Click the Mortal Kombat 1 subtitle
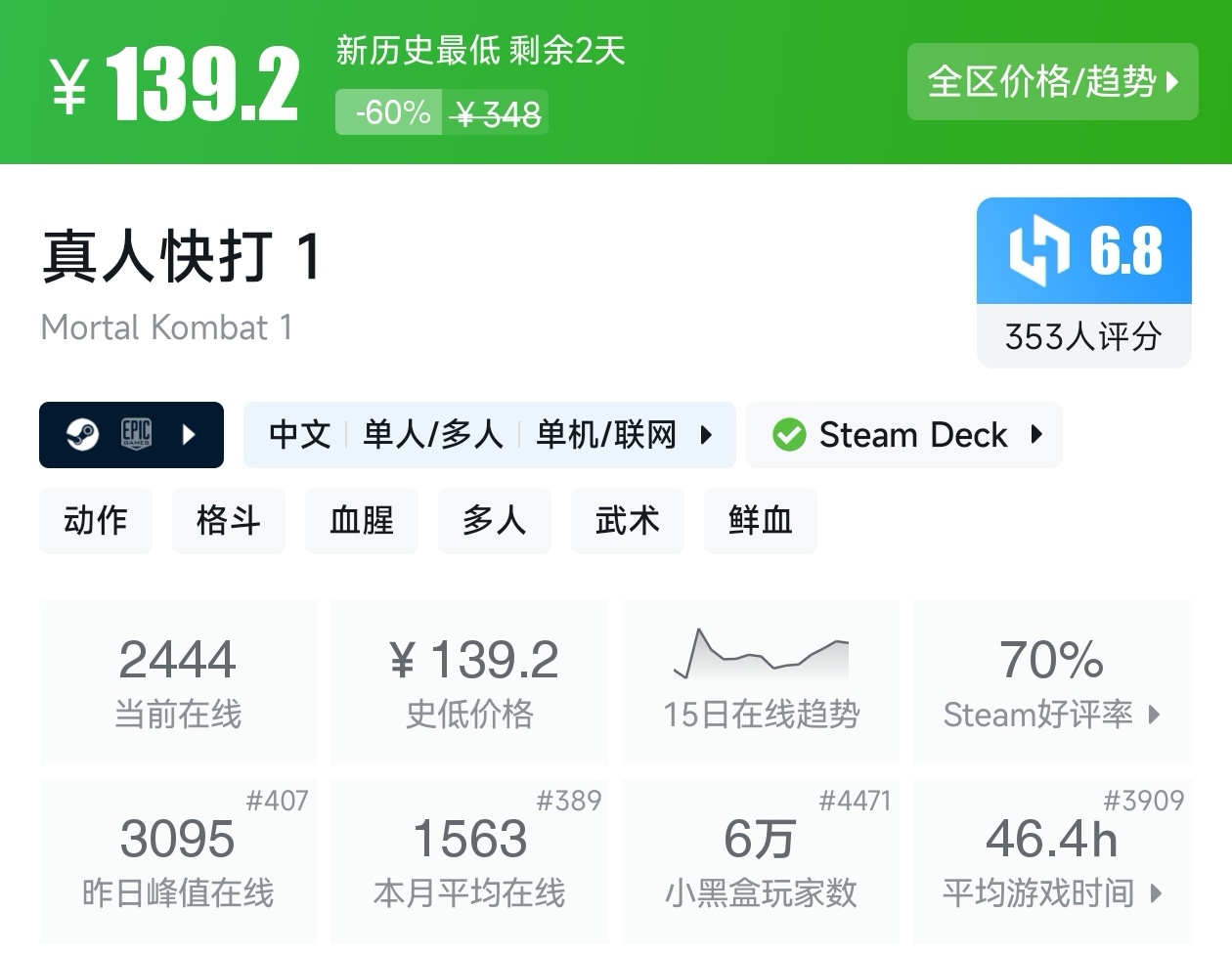Viewport: 1232px width, 955px height. point(167,327)
